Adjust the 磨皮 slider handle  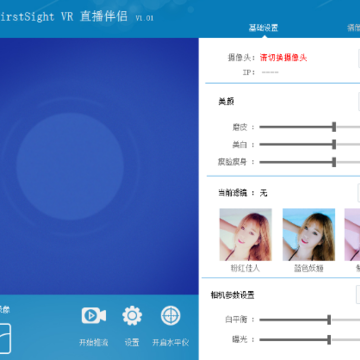tap(334, 127)
